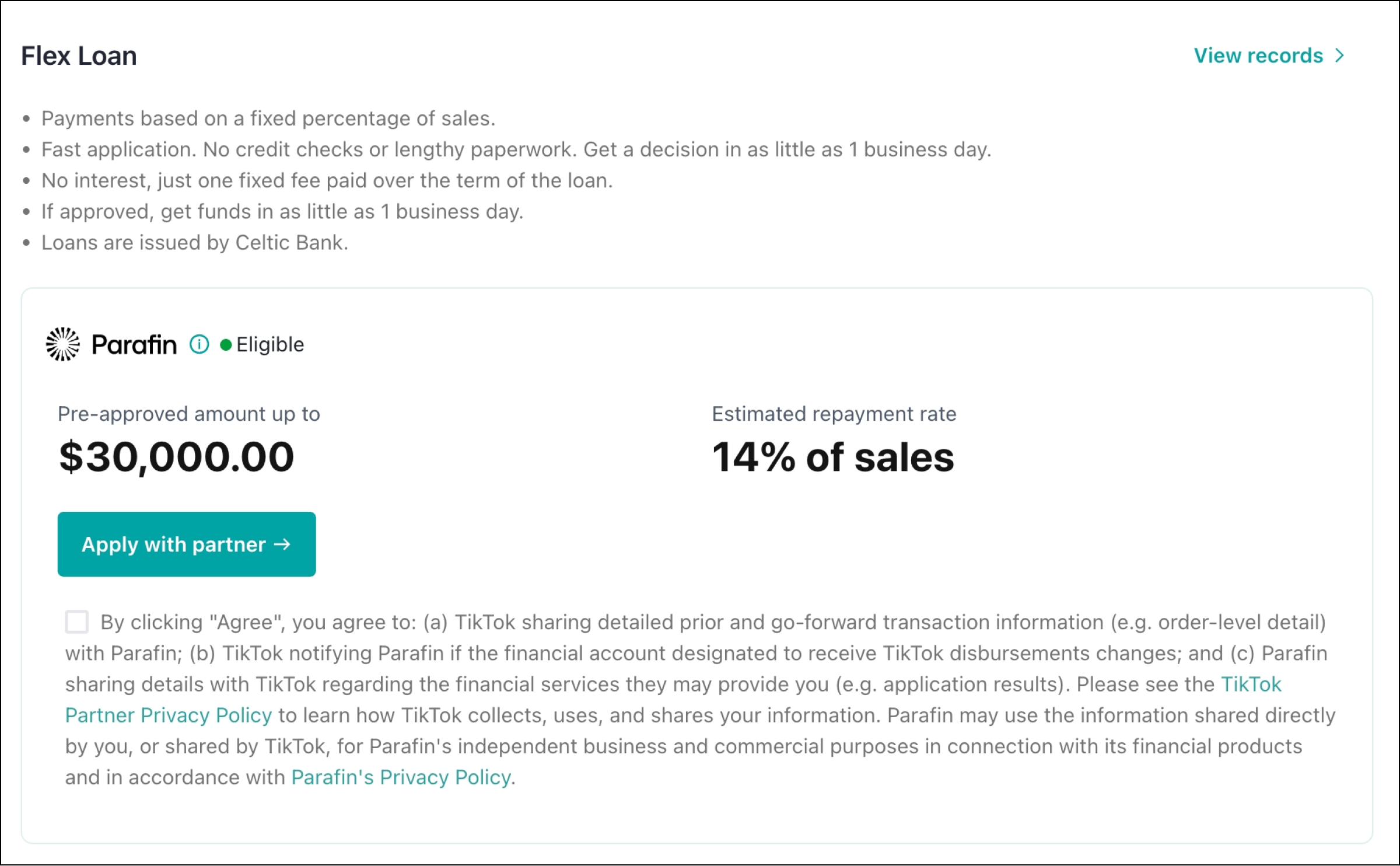Click the chevron beside View records
This screenshot has width=1400, height=866.
1339,55
